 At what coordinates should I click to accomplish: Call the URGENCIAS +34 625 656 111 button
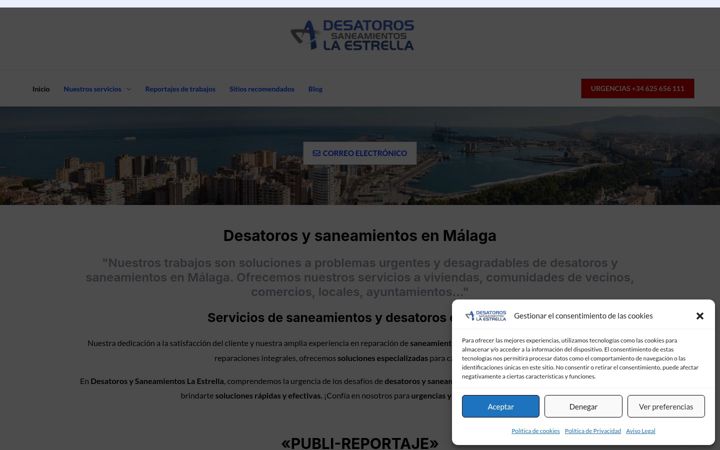tap(637, 89)
